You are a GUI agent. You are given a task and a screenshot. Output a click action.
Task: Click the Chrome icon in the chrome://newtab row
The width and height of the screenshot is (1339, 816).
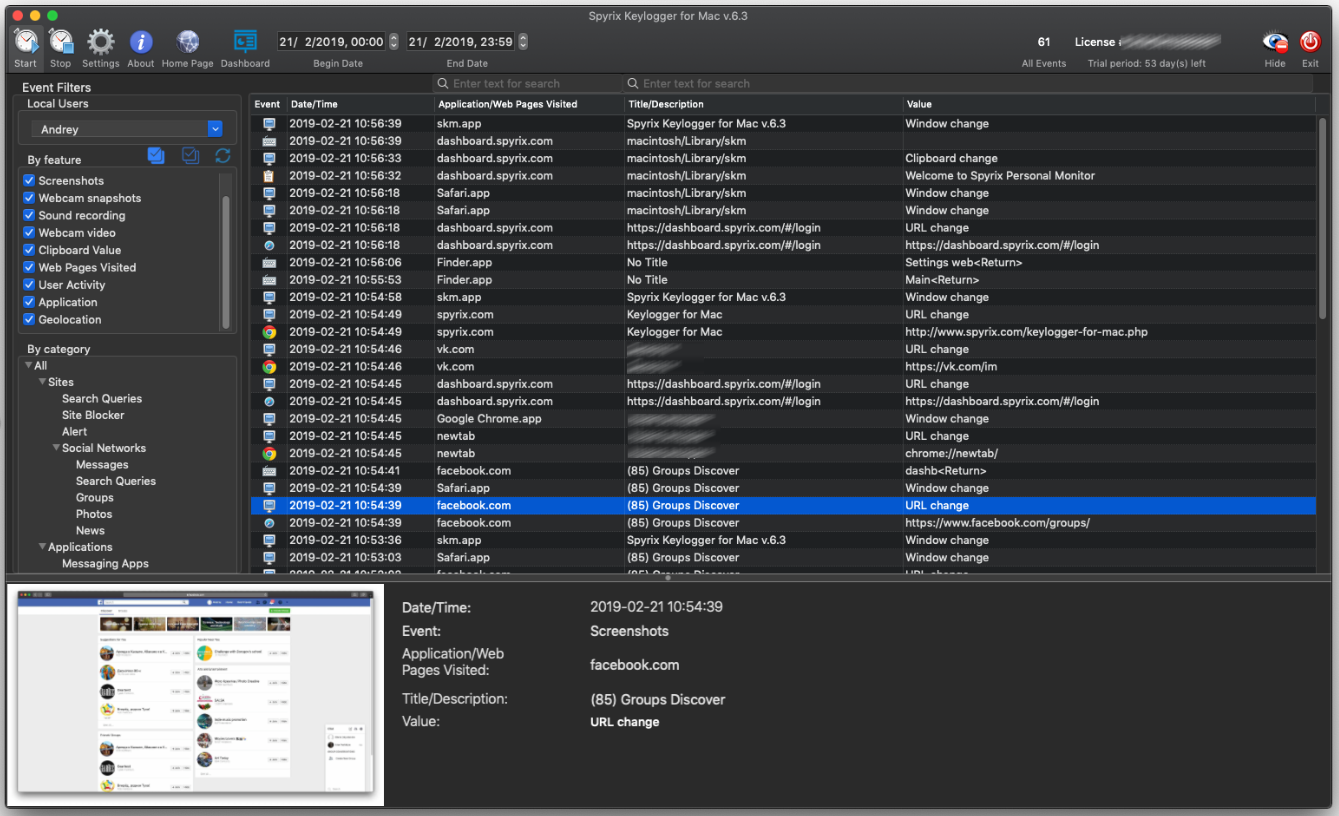coord(269,453)
